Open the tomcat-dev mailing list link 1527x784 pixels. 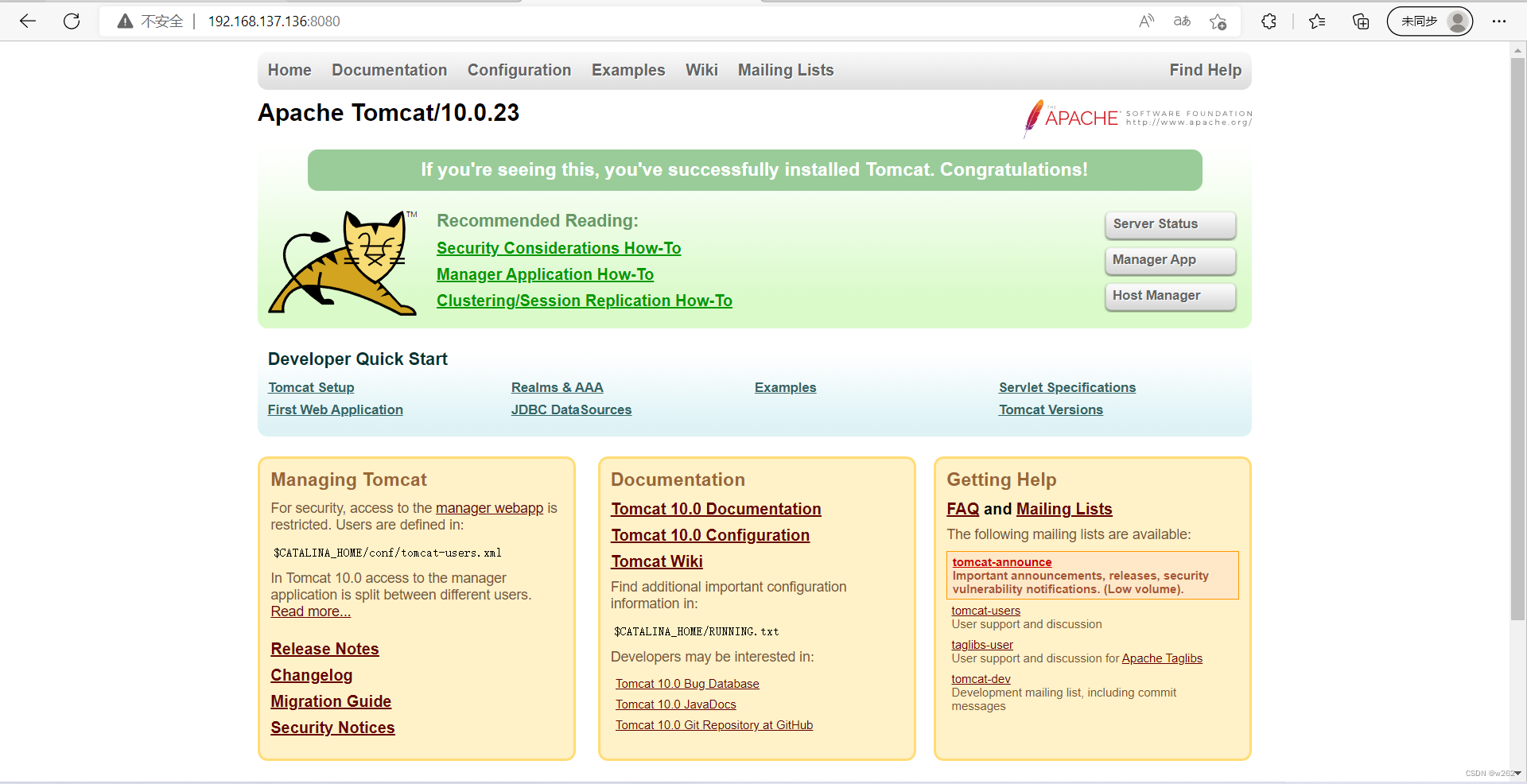(981, 679)
